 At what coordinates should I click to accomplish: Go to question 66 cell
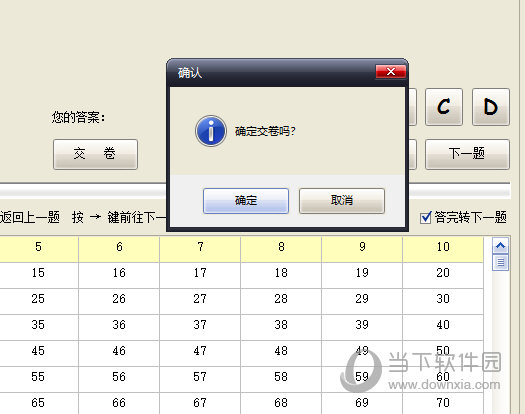pyautogui.click(x=119, y=403)
